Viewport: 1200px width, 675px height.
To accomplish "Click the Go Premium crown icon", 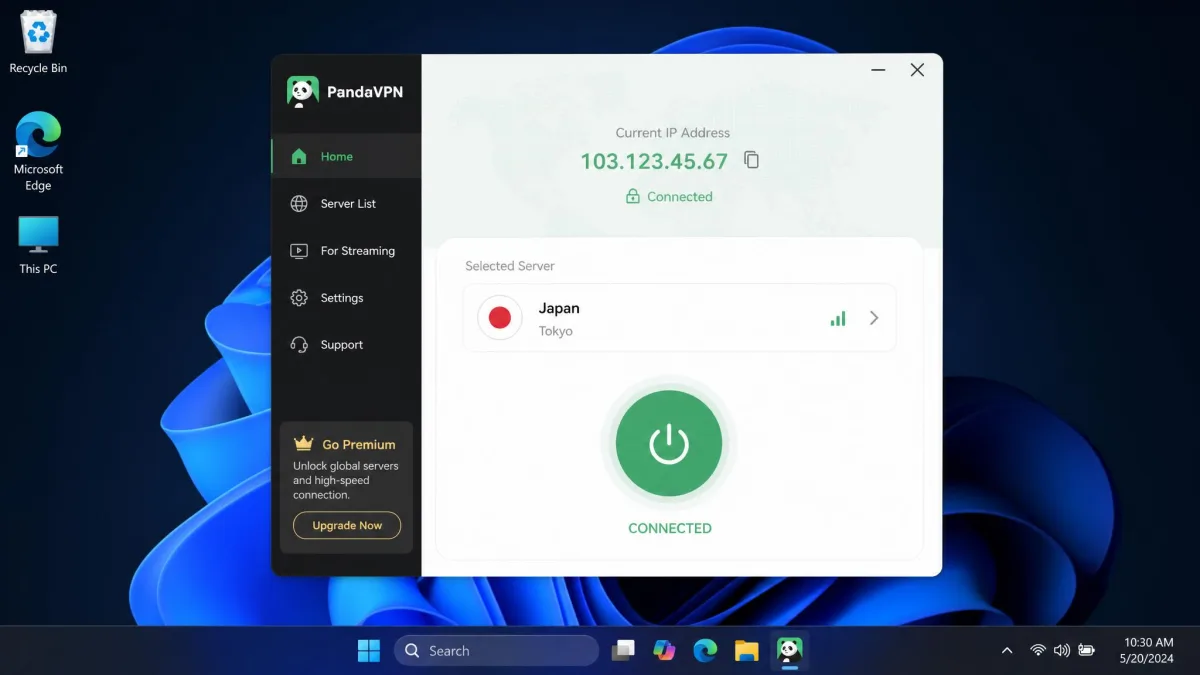I will coord(303,443).
